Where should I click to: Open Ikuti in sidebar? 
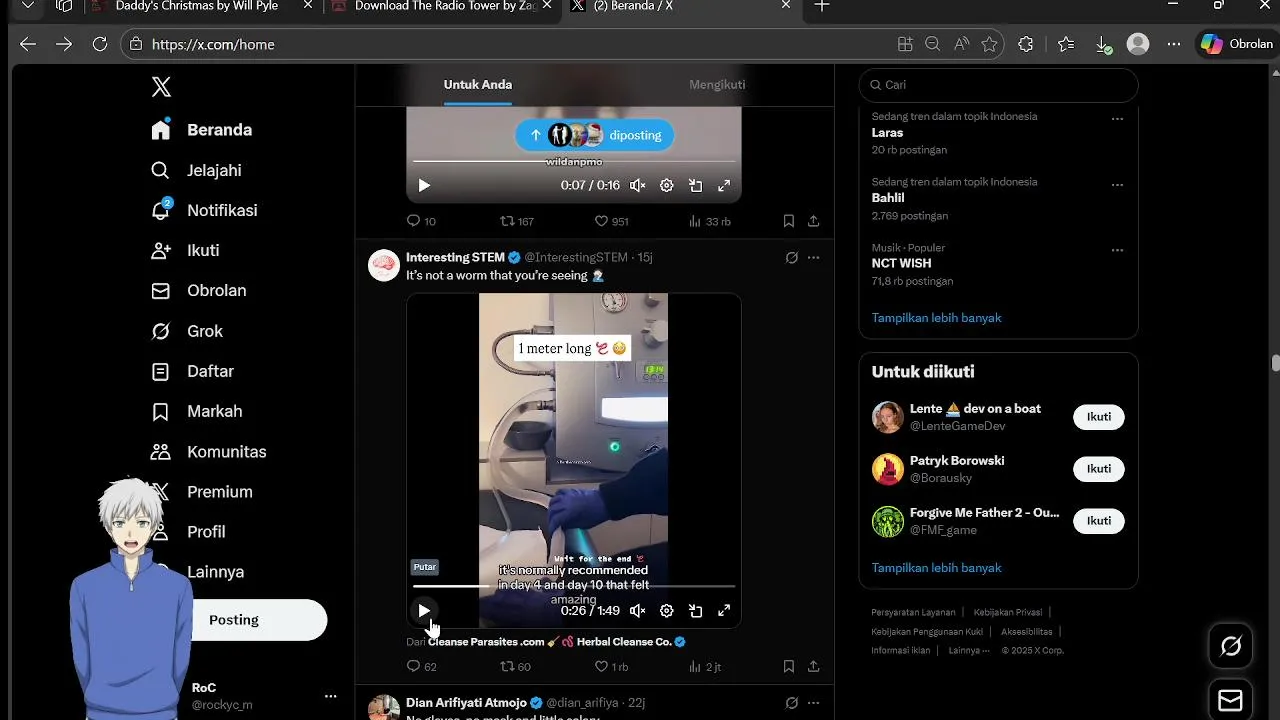pyautogui.click(x=185, y=250)
